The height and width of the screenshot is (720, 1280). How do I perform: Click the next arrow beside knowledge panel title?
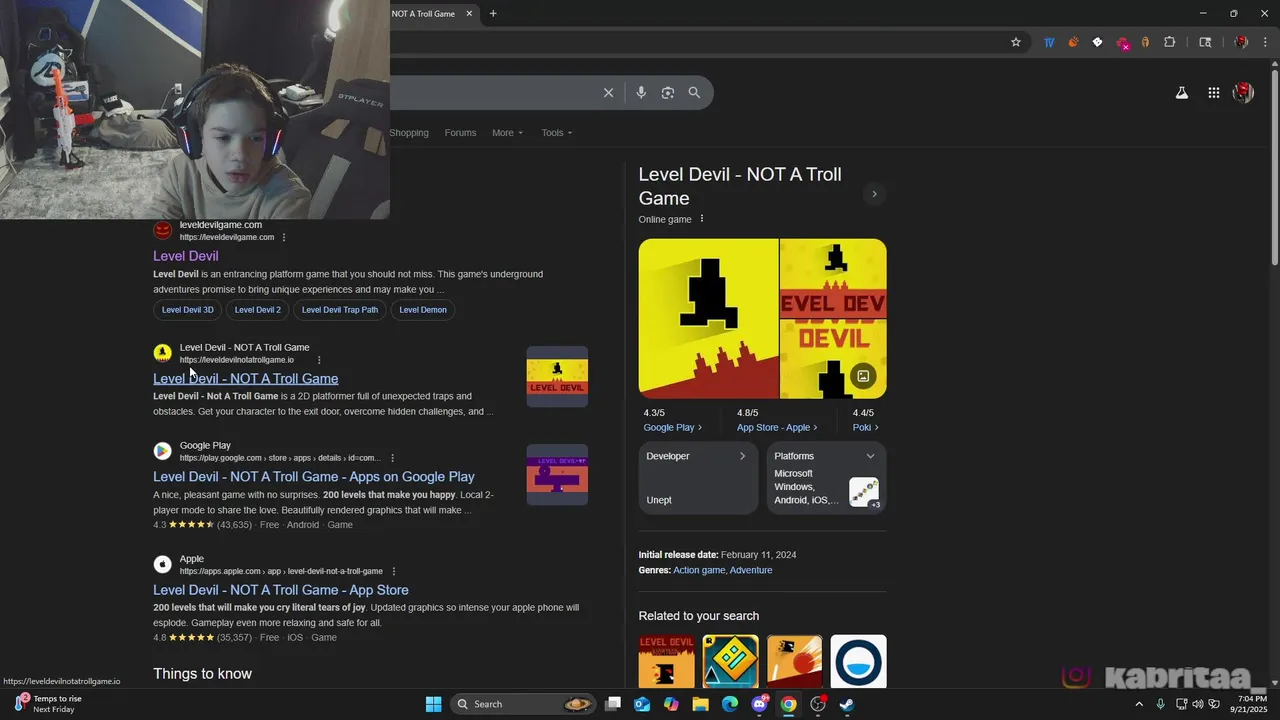(x=874, y=194)
